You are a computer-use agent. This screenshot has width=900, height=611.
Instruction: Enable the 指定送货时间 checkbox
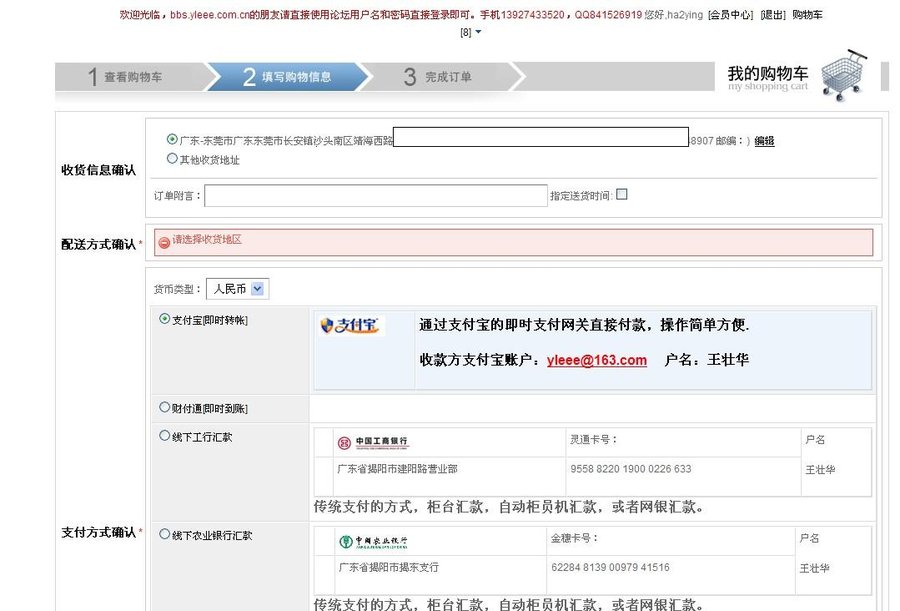point(622,193)
